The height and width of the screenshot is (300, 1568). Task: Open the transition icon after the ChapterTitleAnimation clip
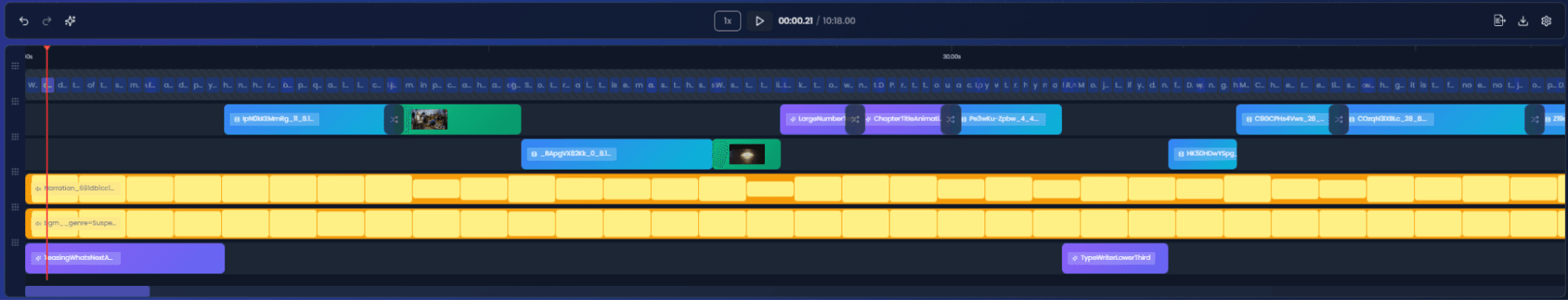pyautogui.click(x=951, y=119)
